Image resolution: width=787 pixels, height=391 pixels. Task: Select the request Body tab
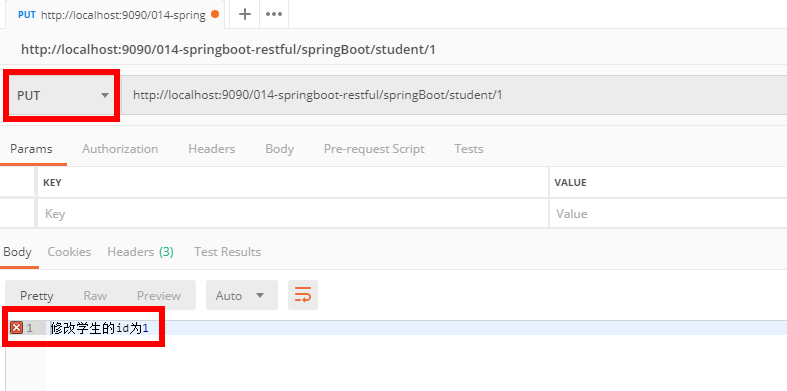279,149
